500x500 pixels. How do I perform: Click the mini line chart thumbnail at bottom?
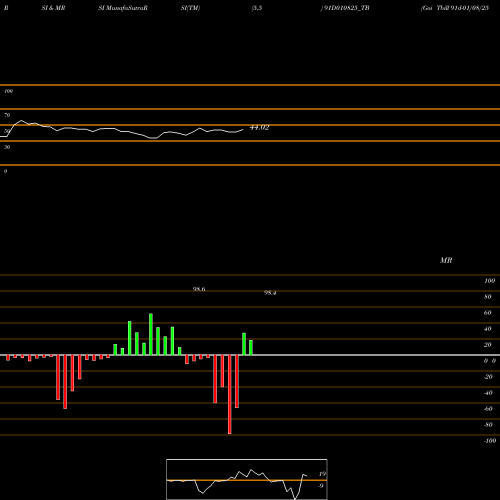(247, 479)
